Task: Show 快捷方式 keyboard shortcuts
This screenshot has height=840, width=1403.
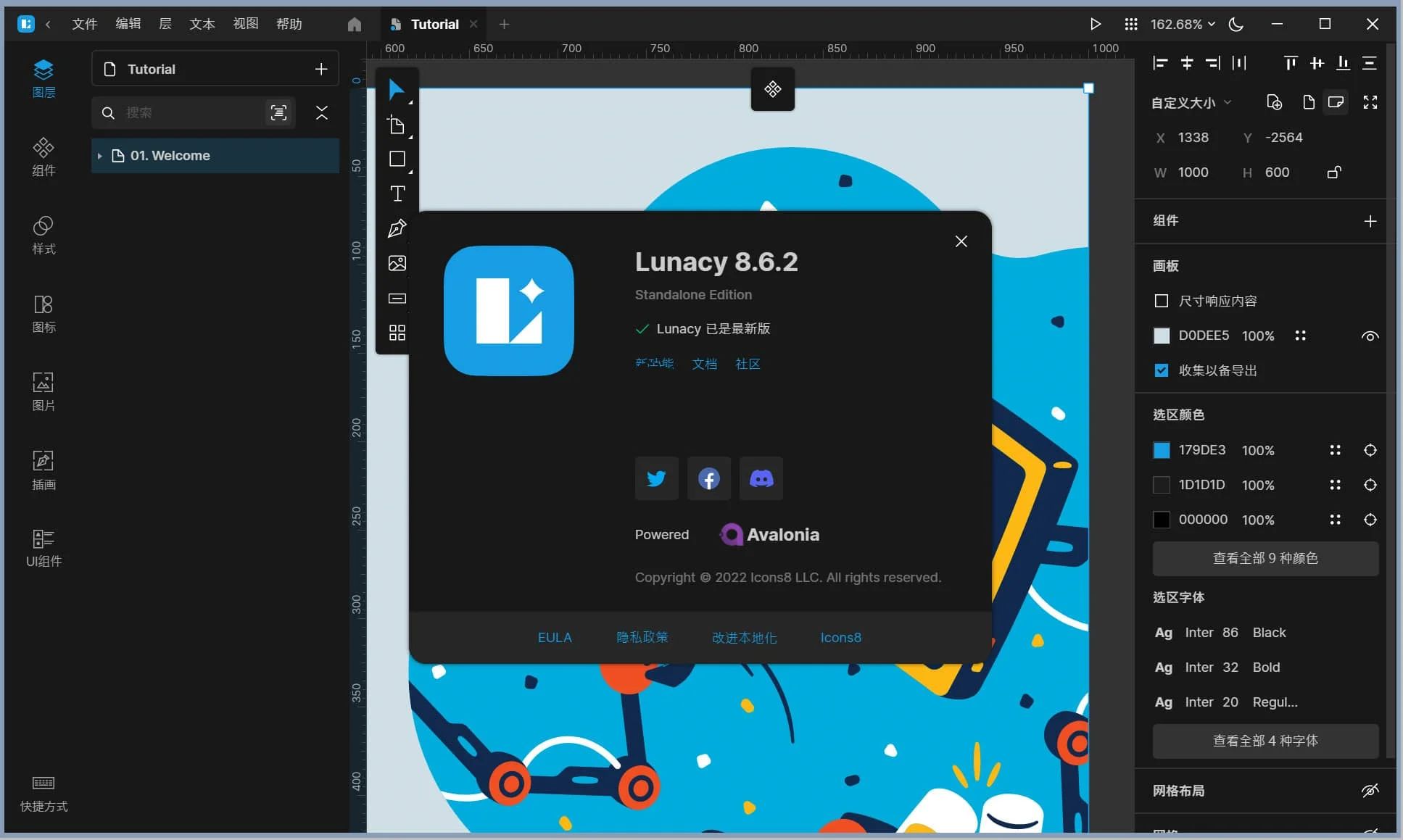Action: click(44, 793)
